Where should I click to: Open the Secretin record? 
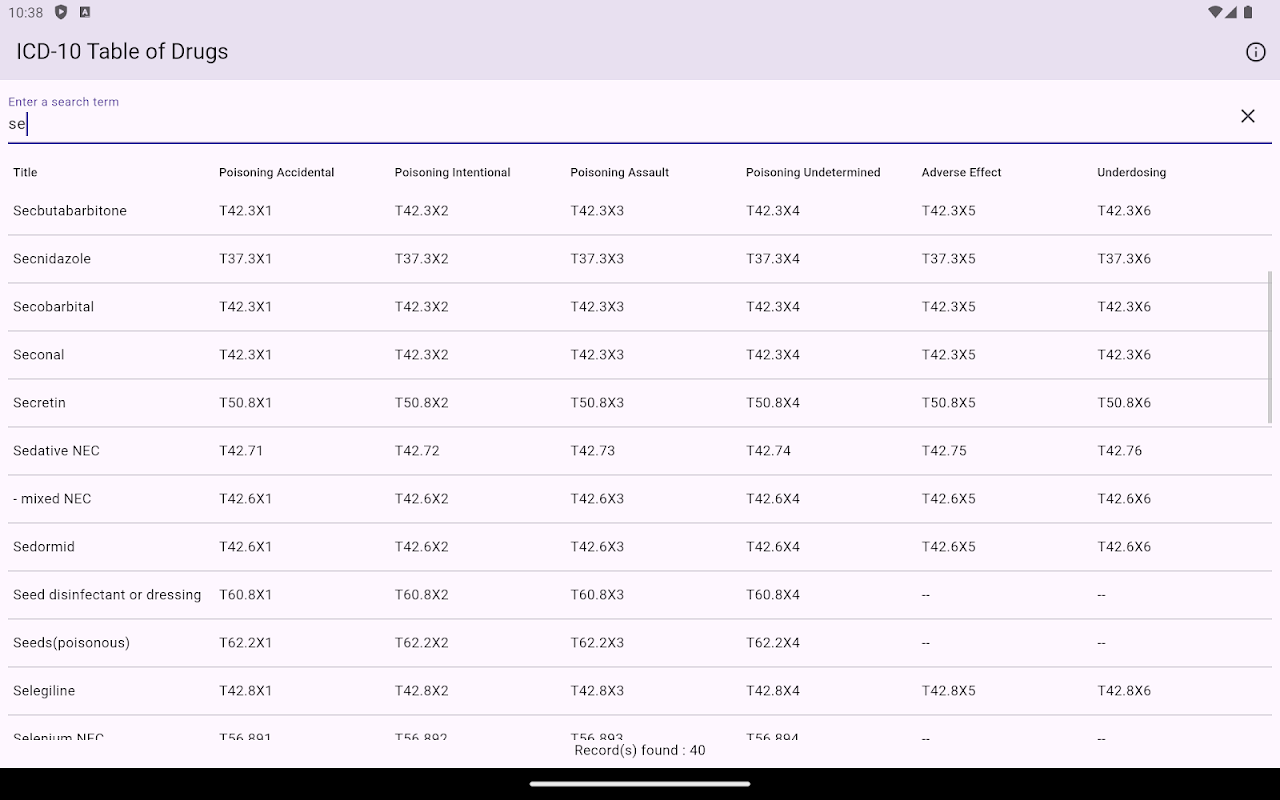click(40, 403)
